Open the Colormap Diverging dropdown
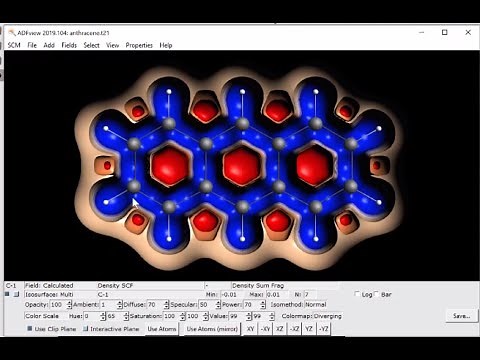Viewport: 480px width, 360px height. click(328, 316)
